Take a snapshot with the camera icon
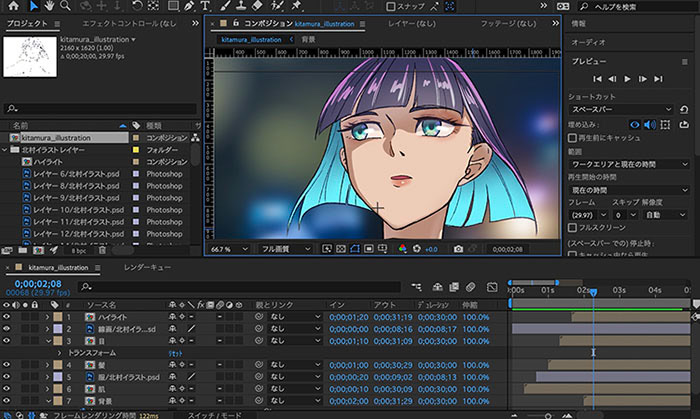The height and width of the screenshot is (419, 700). (458, 249)
